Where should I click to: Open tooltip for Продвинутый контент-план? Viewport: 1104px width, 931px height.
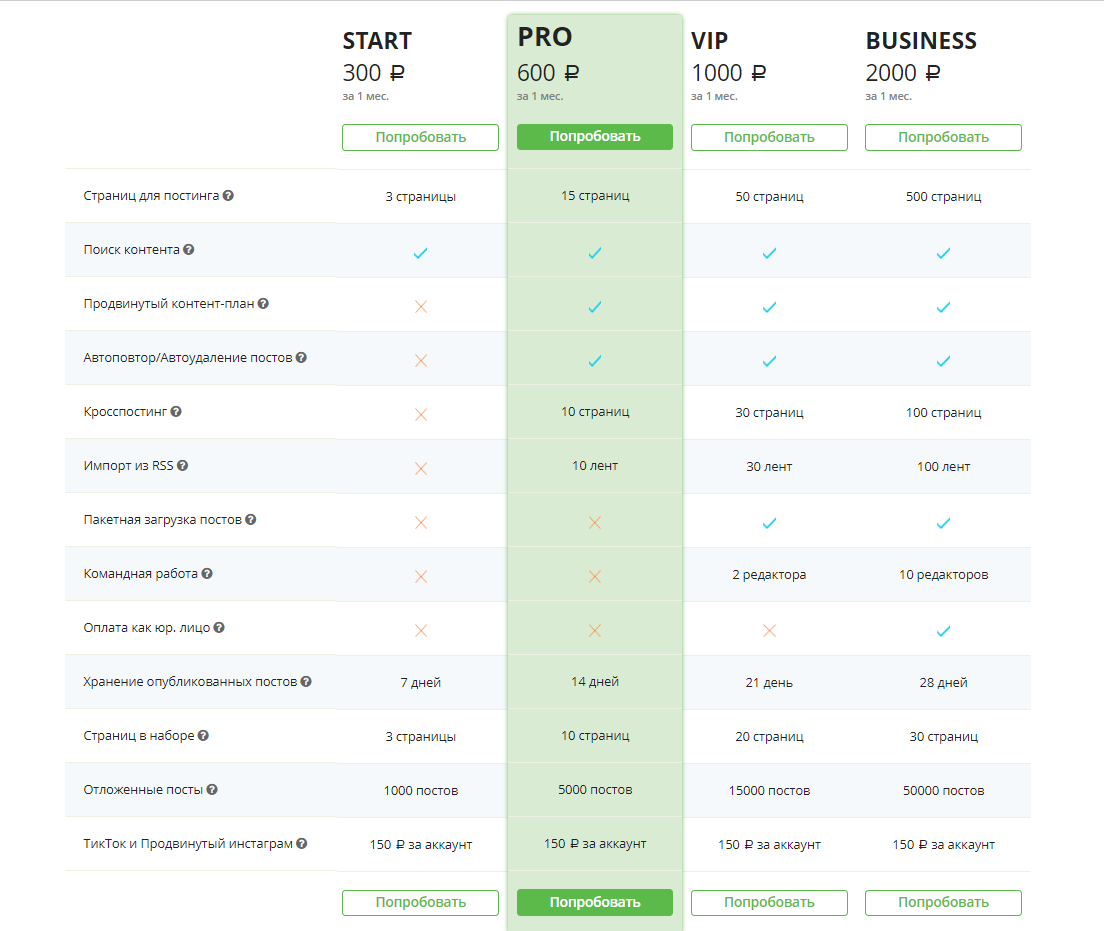(264, 304)
